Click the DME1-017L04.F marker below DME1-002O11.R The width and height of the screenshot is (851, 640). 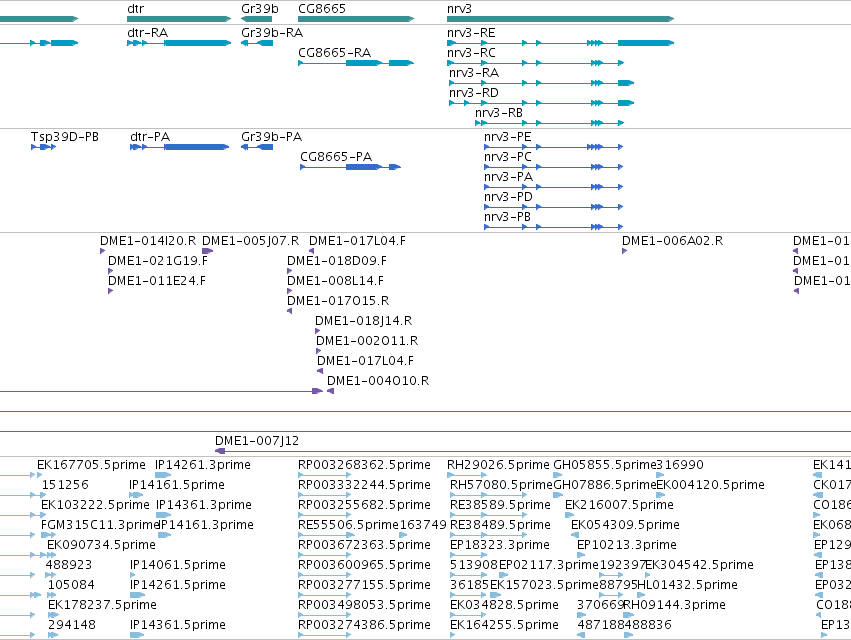click(320, 371)
